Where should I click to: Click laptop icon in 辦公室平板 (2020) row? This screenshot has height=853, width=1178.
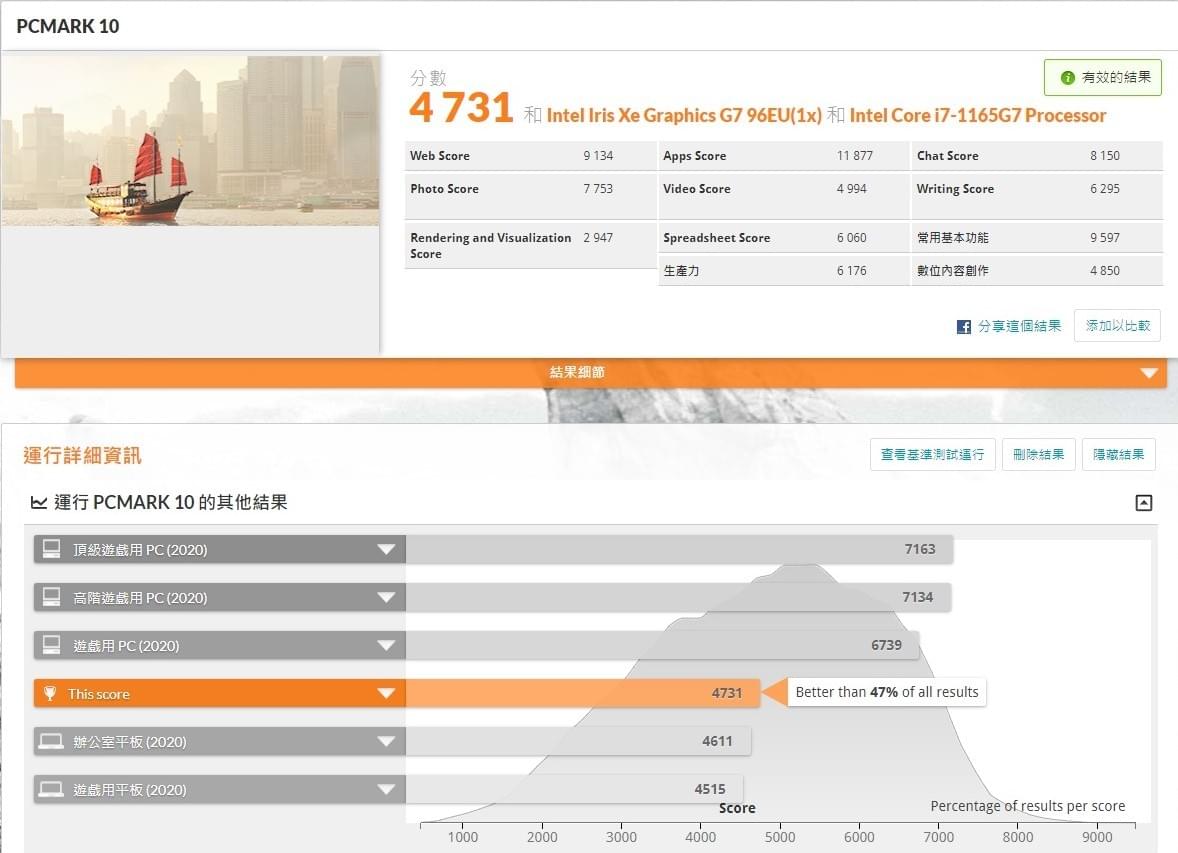click(51, 741)
